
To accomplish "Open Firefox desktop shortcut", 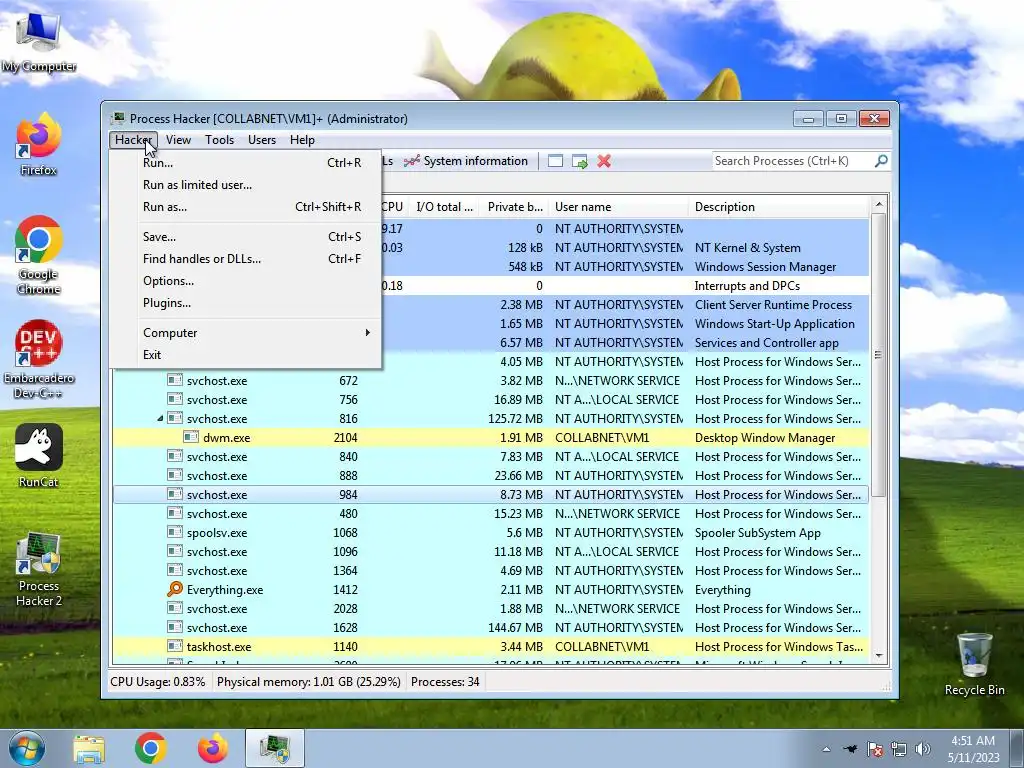I will coord(39,144).
